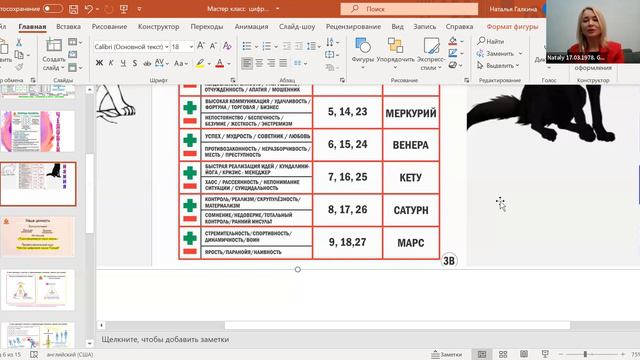640x360 pixels.
Task: Toggle strikethrough formatting
Action: [x=147, y=63]
